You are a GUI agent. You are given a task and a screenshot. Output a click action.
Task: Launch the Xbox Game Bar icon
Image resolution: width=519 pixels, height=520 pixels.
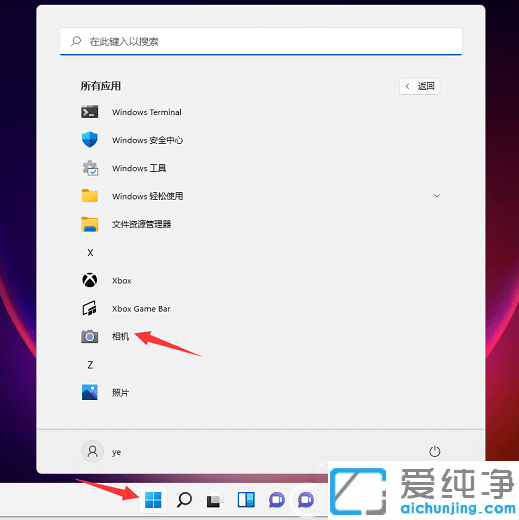[90, 308]
